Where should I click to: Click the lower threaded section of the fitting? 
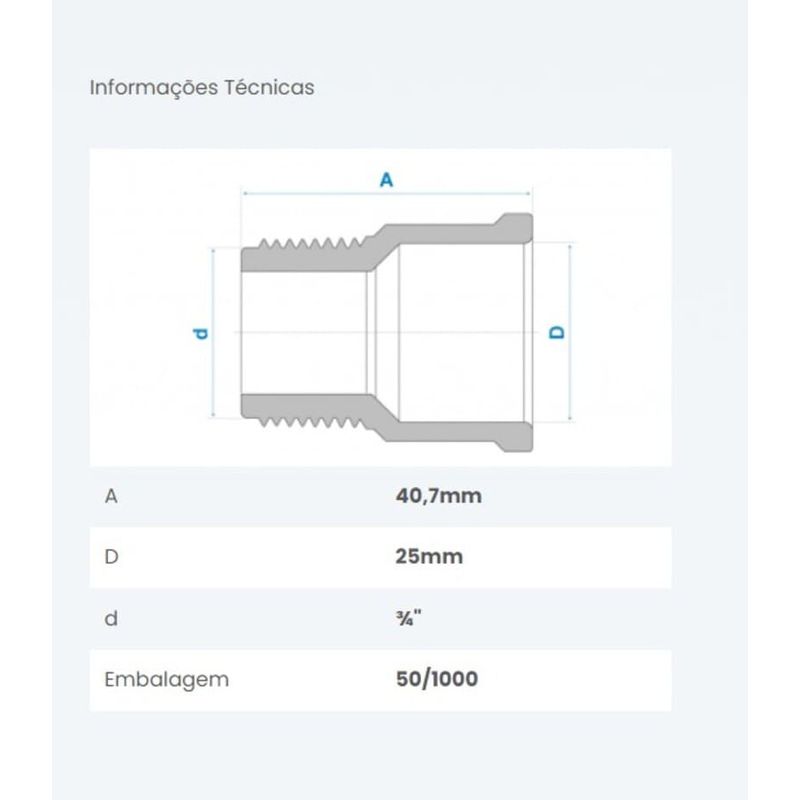(306, 411)
